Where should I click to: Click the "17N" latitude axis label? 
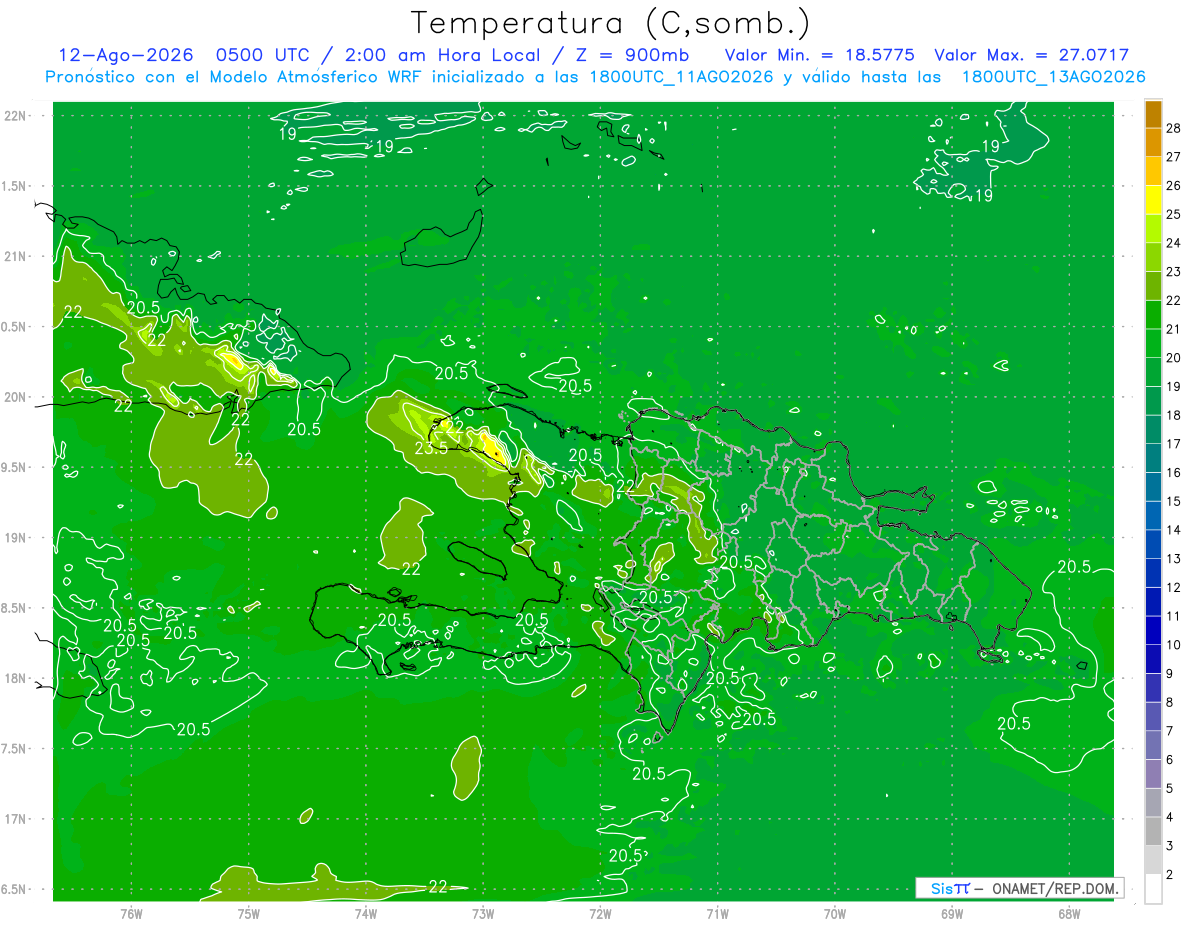pos(16,820)
